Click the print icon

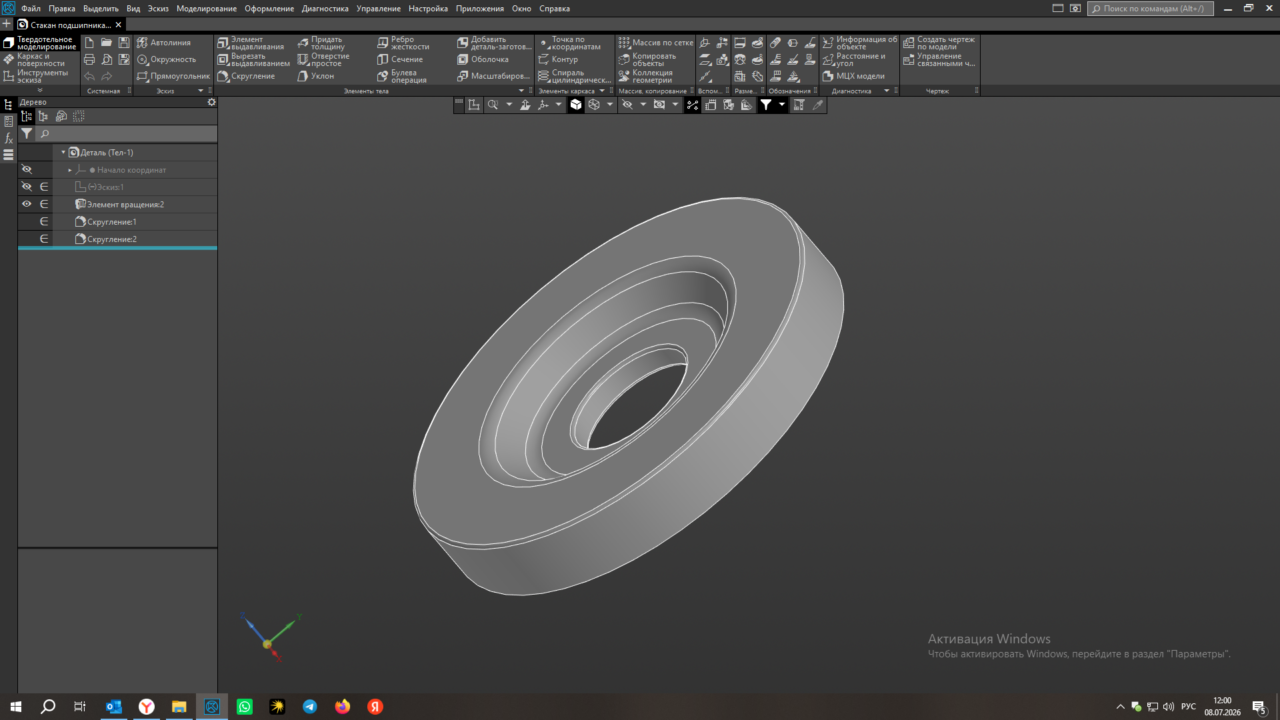tap(90, 59)
